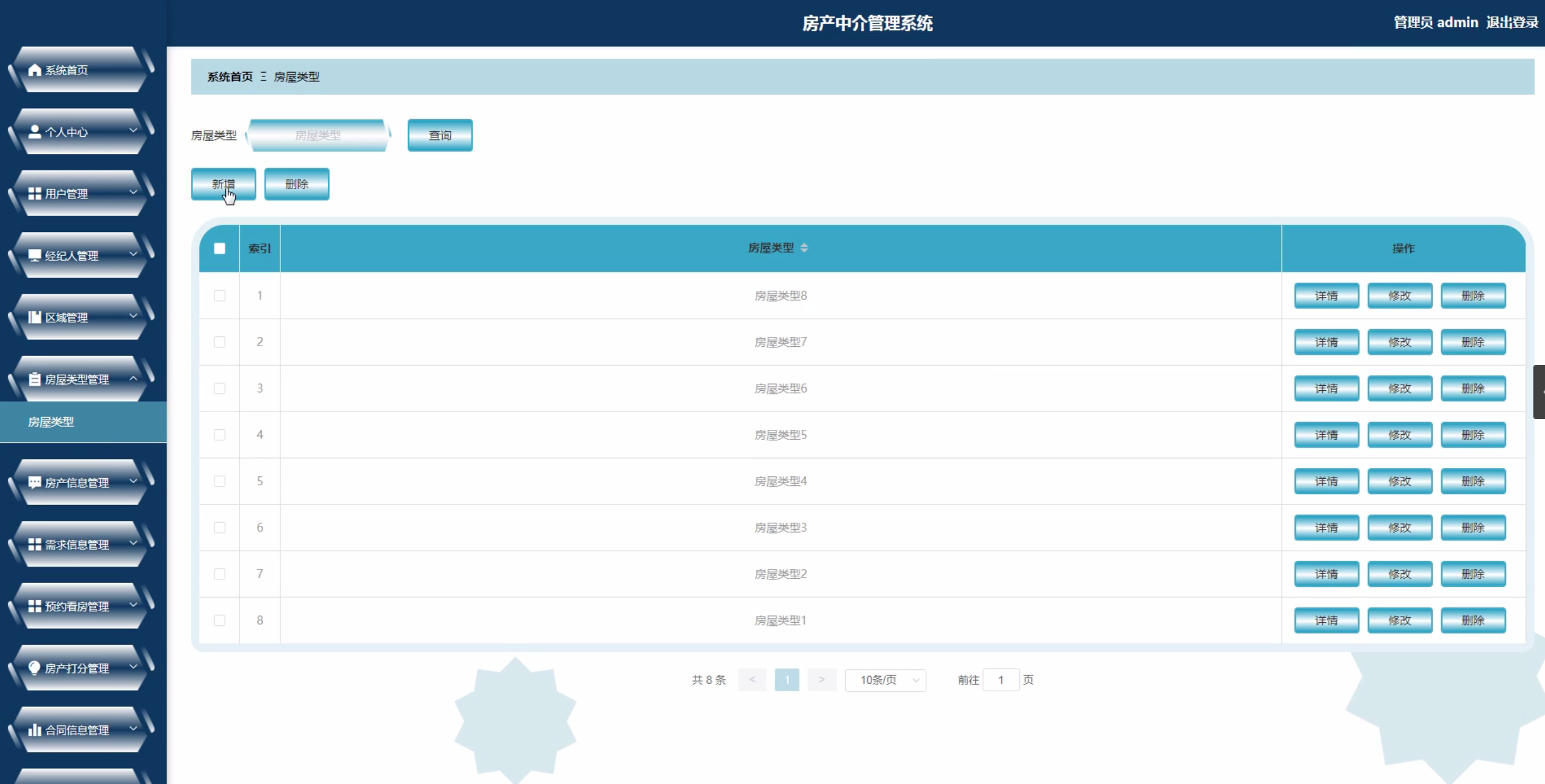The image size is (1545, 784).
Task: Click the 房屋类型 search input field
Action: pyautogui.click(x=318, y=136)
